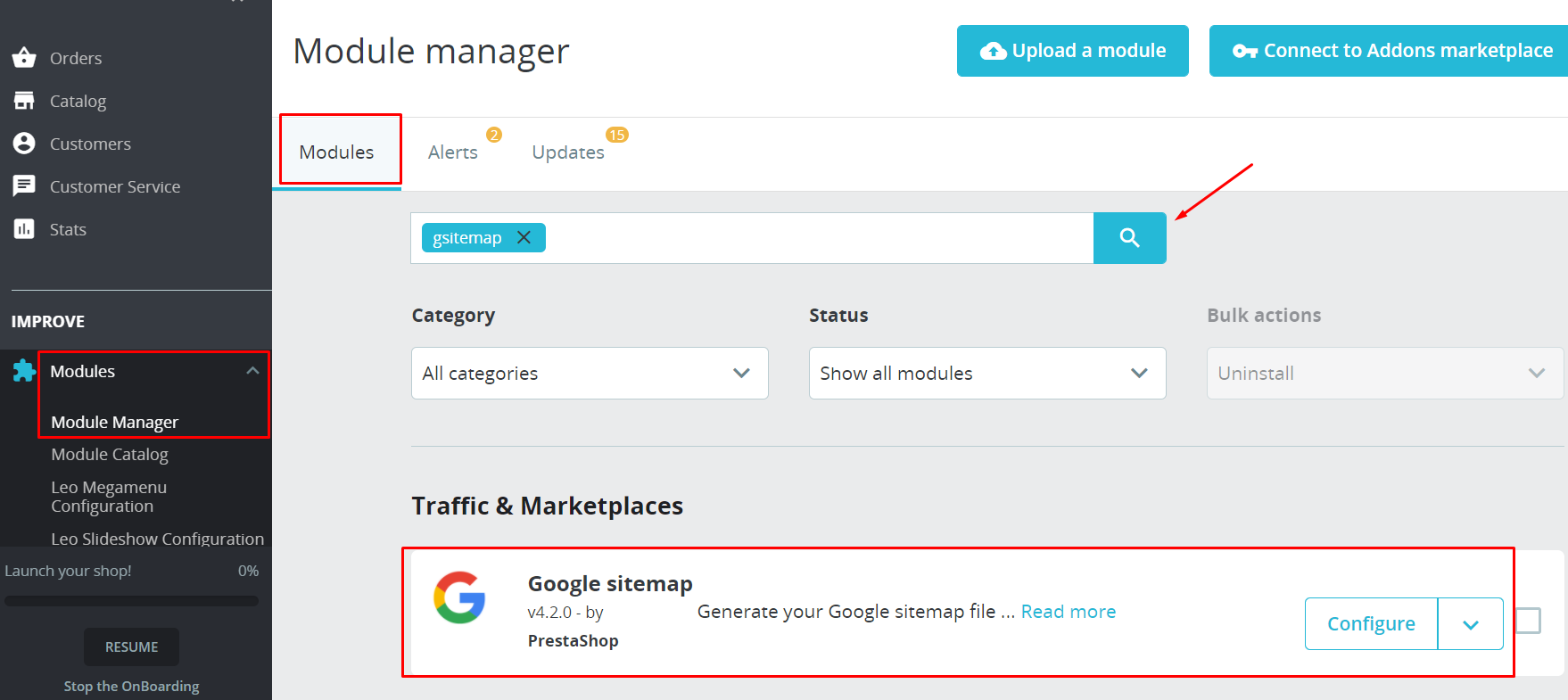Click the Orders basket icon
Viewport: 1568px width, 700px height.
(x=24, y=58)
